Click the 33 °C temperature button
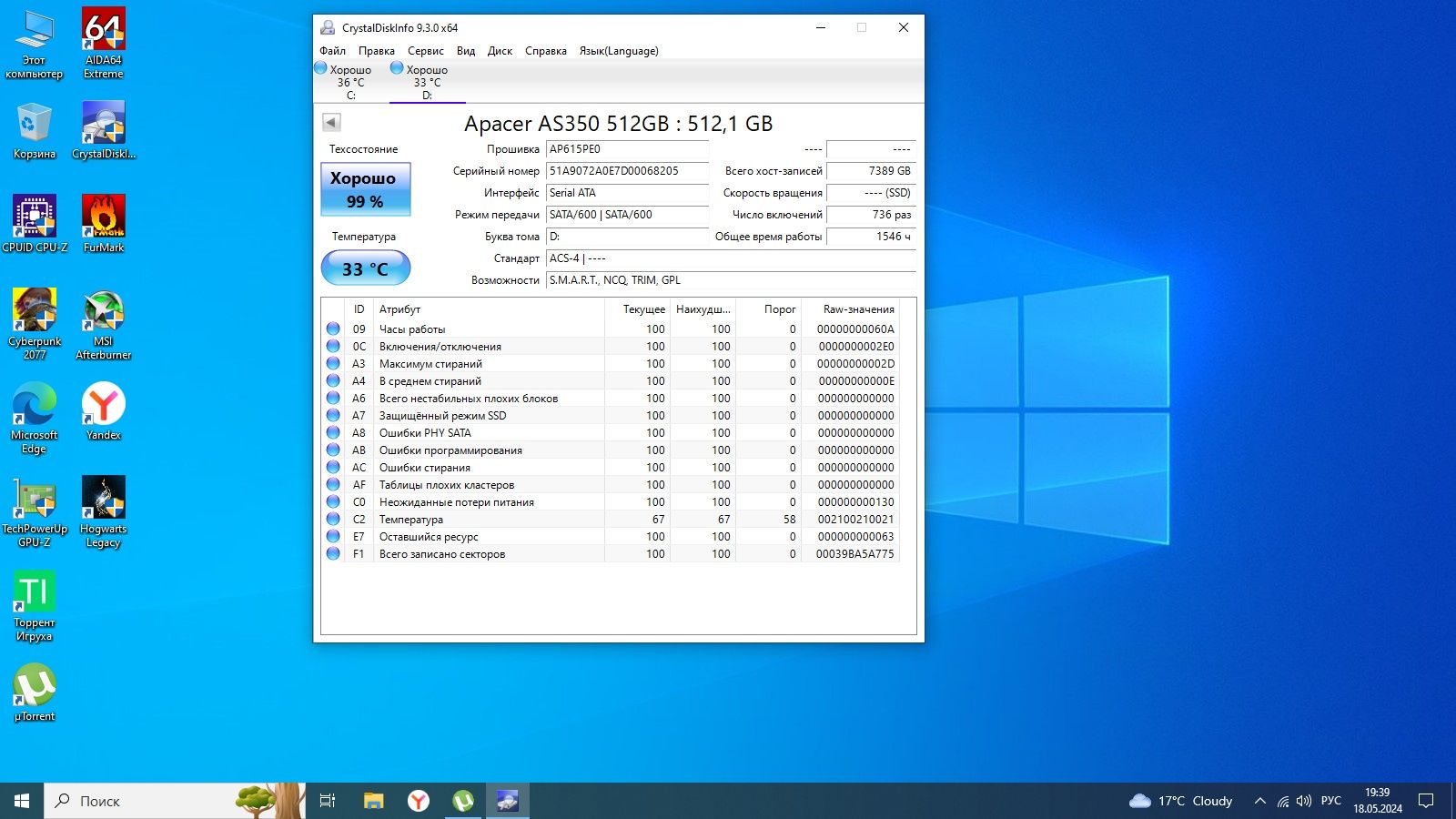Screen dimensions: 1456x819 (366, 268)
